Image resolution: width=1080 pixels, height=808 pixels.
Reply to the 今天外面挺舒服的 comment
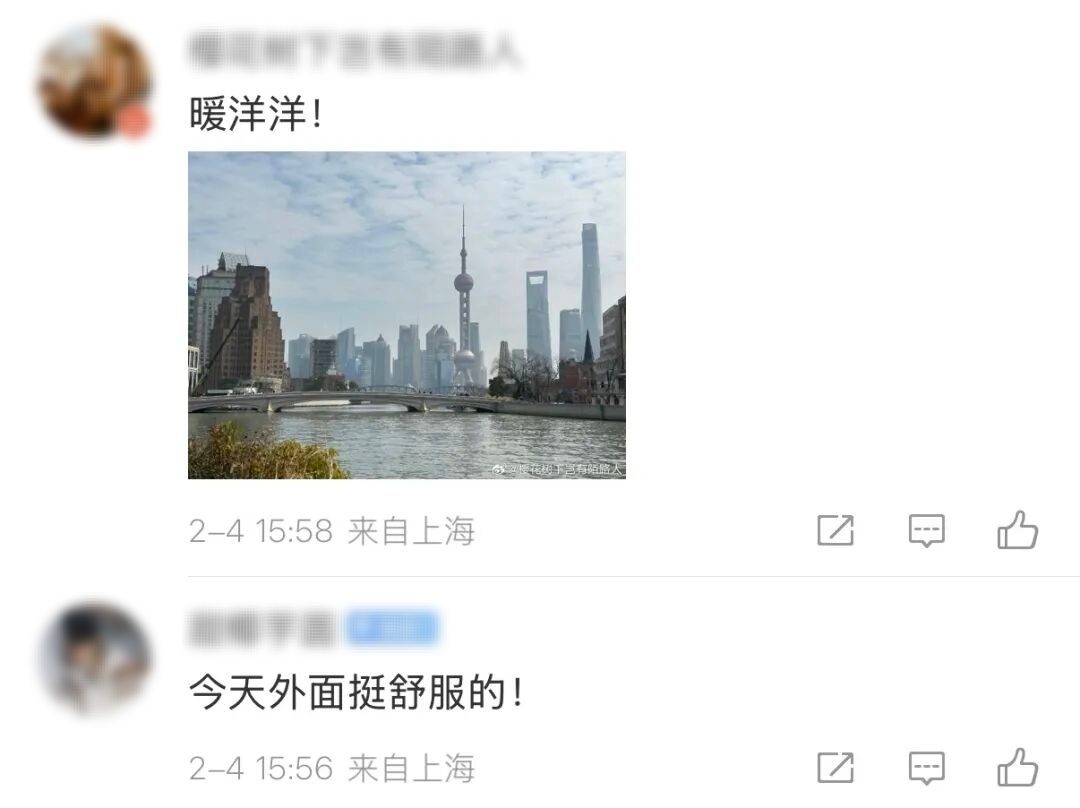[926, 769]
